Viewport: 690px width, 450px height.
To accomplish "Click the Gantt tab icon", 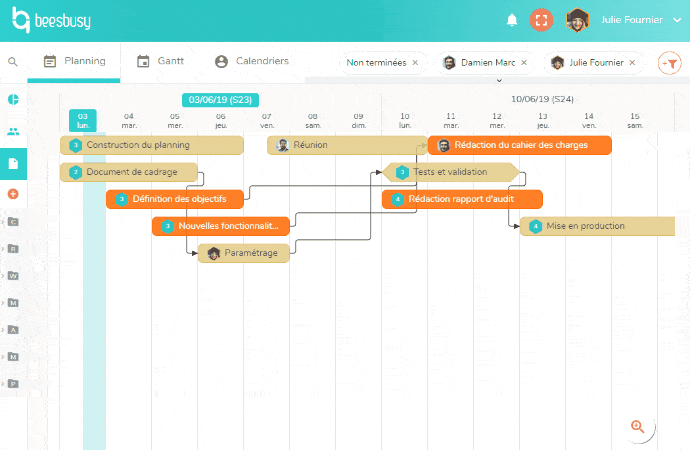I will [x=143, y=61].
